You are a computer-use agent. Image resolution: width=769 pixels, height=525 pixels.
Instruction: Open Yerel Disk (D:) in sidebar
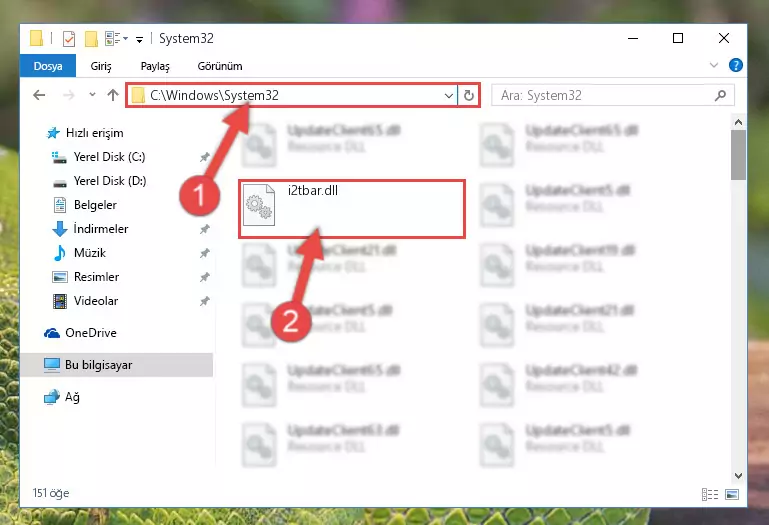click(x=110, y=181)
